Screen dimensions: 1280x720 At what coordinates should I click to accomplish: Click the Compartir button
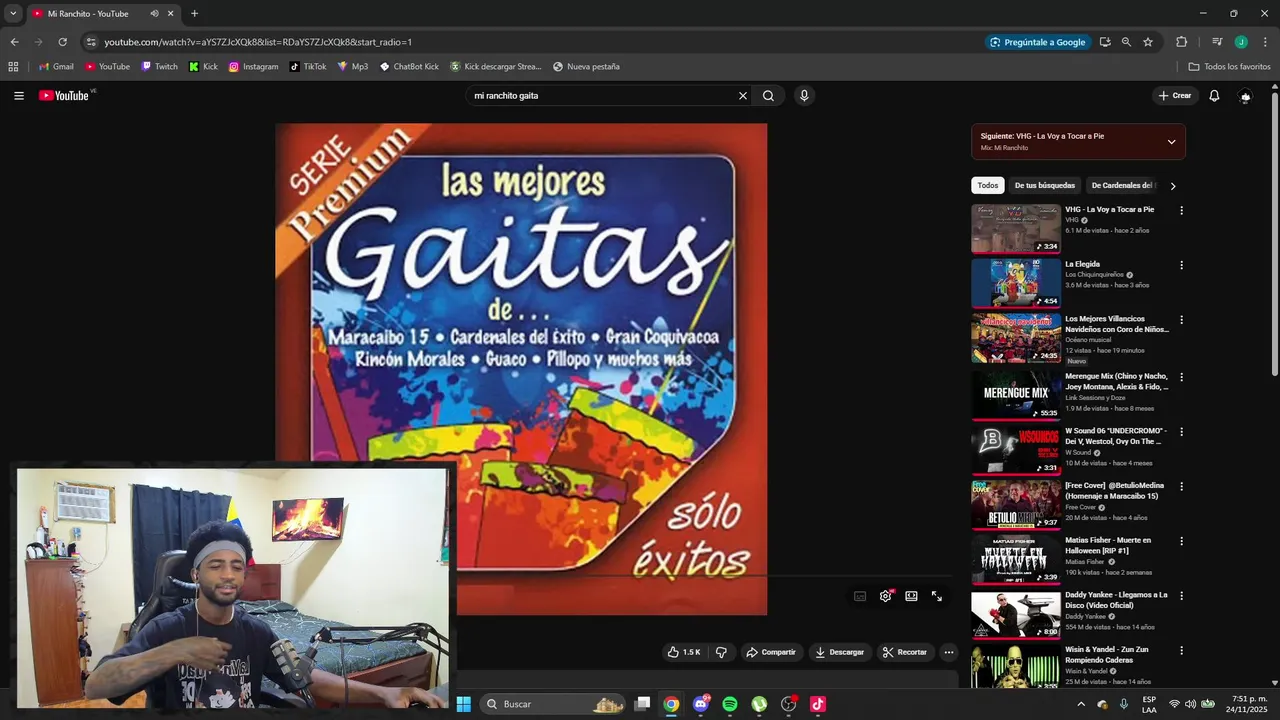[770, 652]
